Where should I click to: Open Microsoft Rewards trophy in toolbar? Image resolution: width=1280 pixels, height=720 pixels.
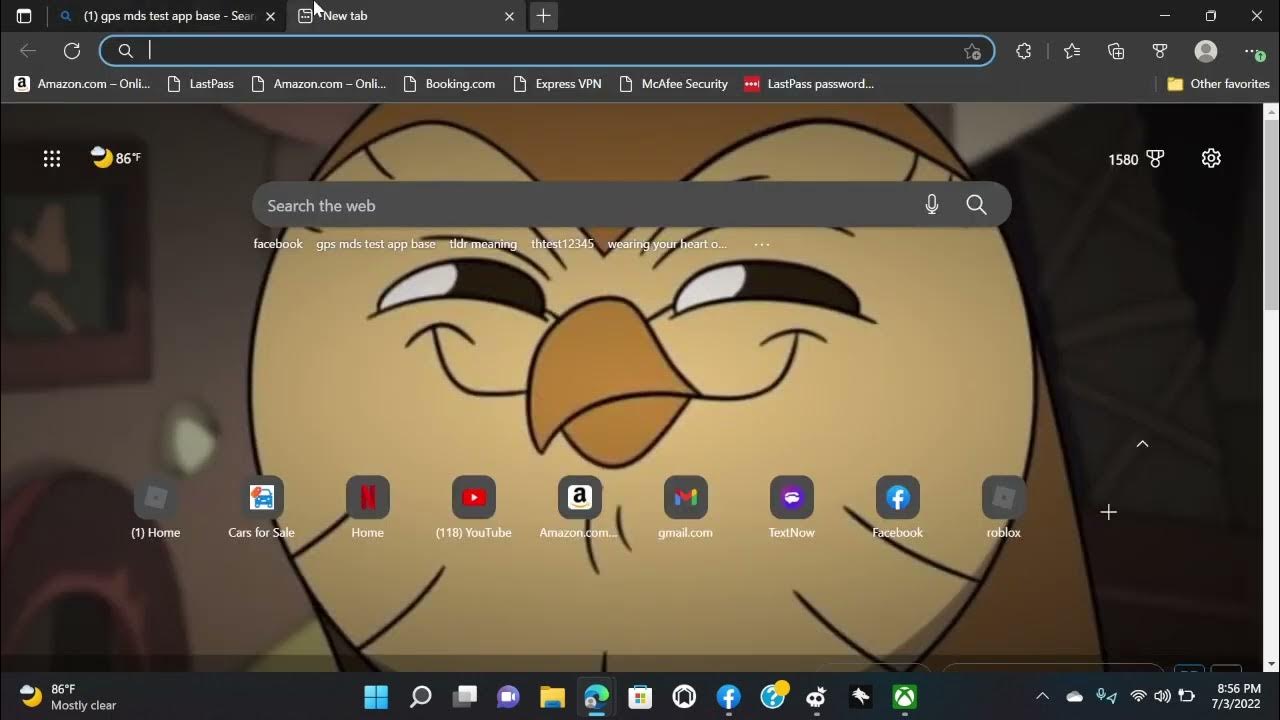tap(1160, 51)
